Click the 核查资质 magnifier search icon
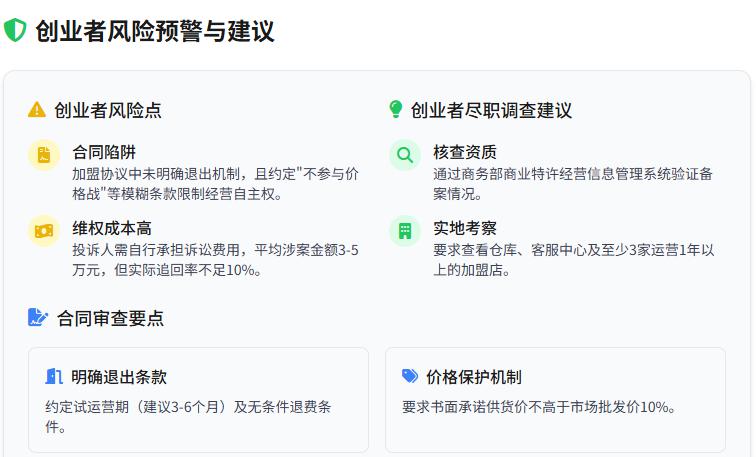 click(x=405, y=155)
